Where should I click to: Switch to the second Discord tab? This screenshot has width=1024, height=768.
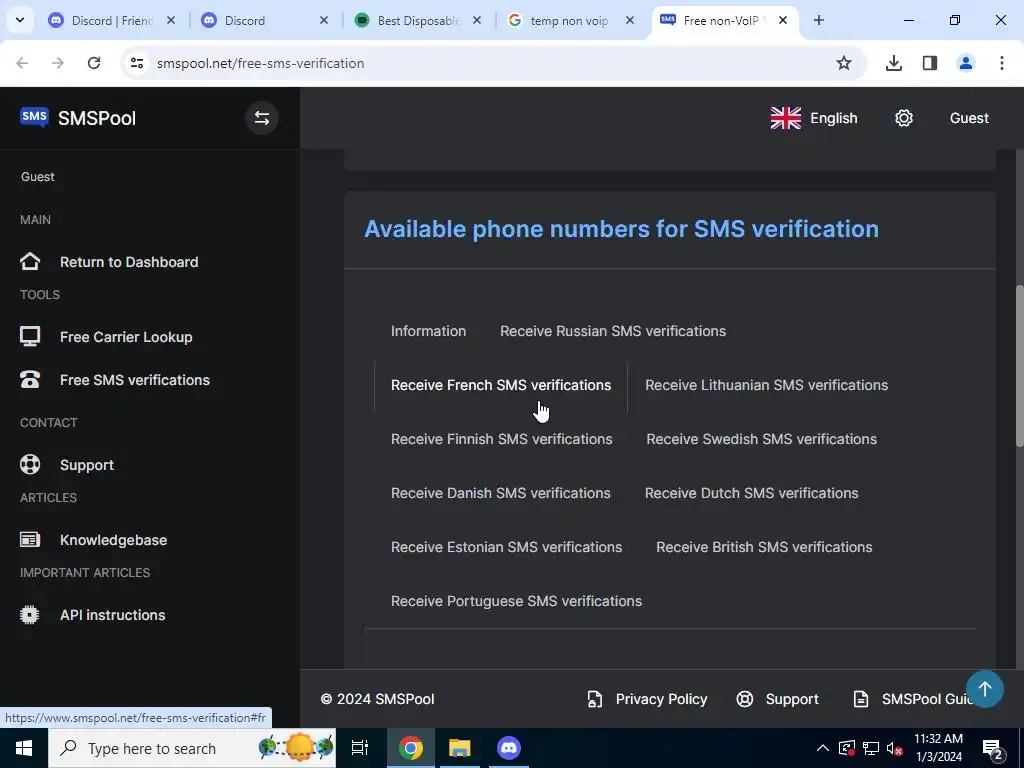tap(264, 20)
